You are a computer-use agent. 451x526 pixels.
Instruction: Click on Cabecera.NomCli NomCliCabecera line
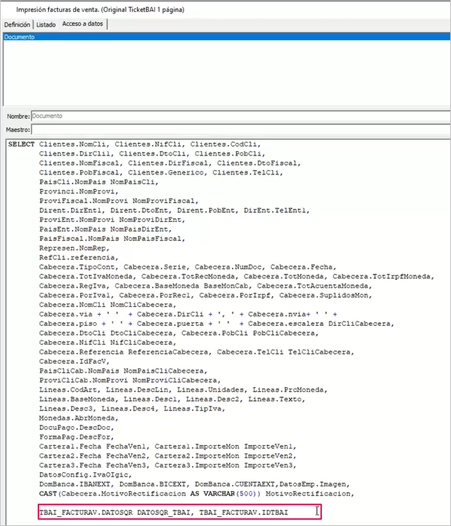point(107,305)
